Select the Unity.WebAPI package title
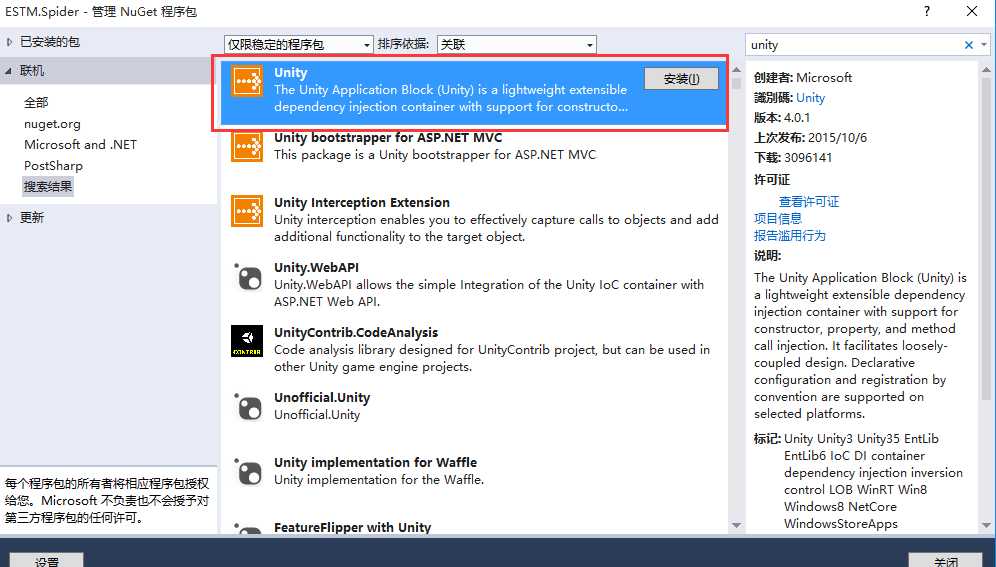 pos(316,267)
